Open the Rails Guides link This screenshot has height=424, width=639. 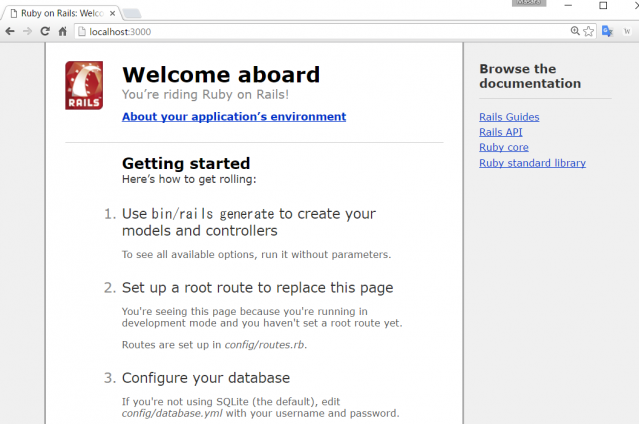(x=509, y=117)
